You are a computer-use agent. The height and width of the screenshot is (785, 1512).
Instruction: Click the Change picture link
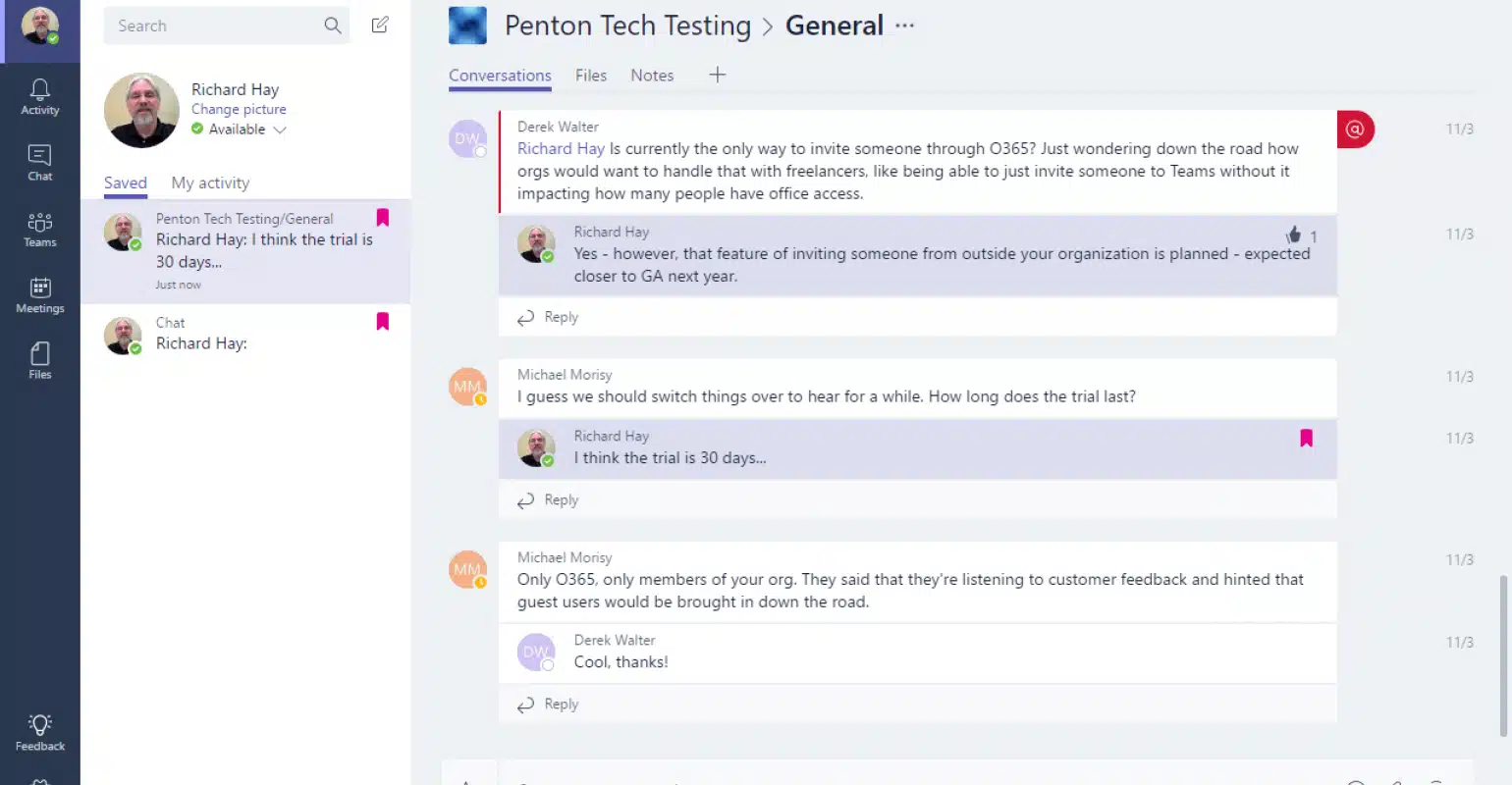pos(239,109)
